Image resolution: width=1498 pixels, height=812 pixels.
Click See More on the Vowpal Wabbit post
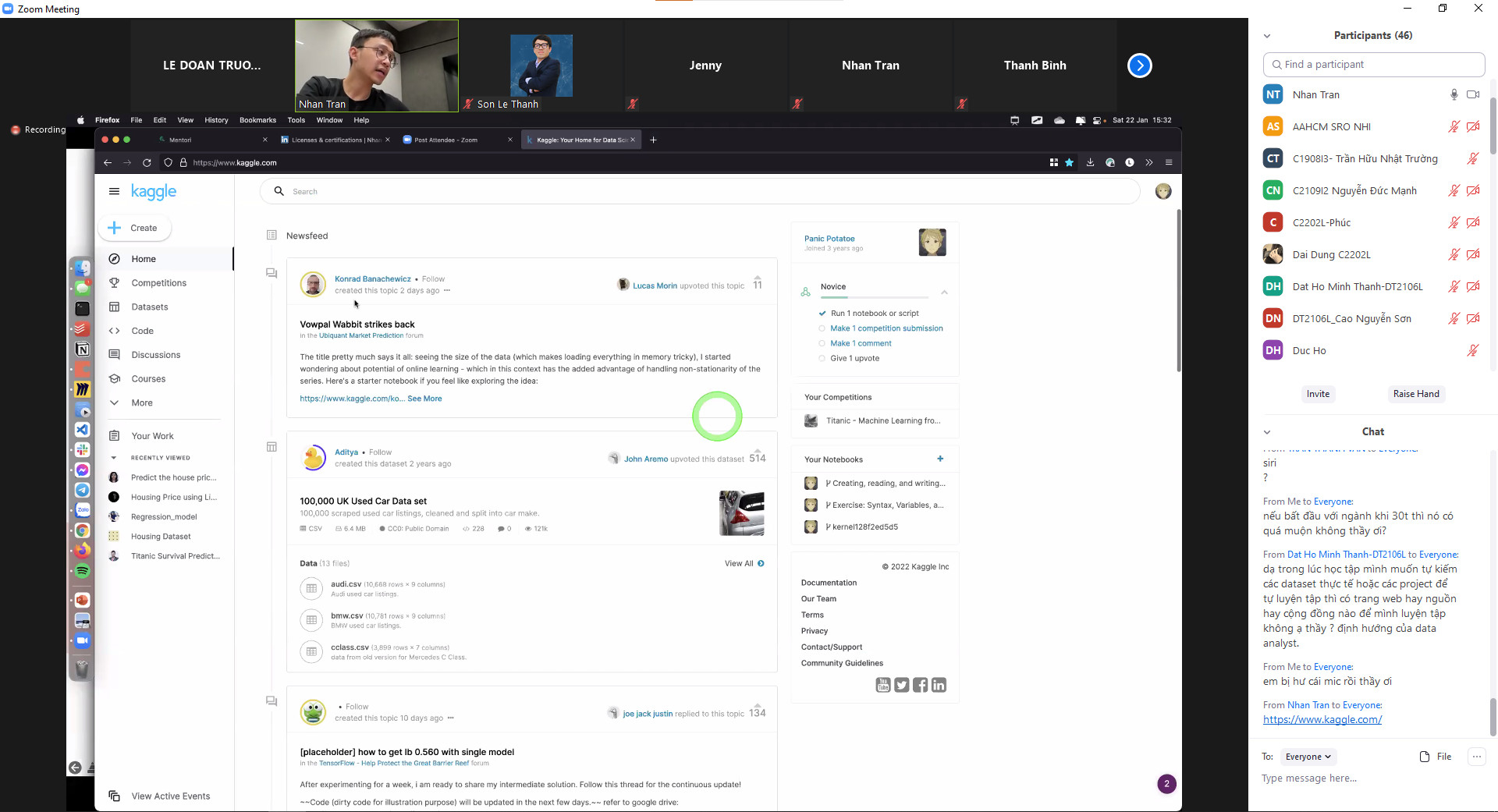[424, 399]
